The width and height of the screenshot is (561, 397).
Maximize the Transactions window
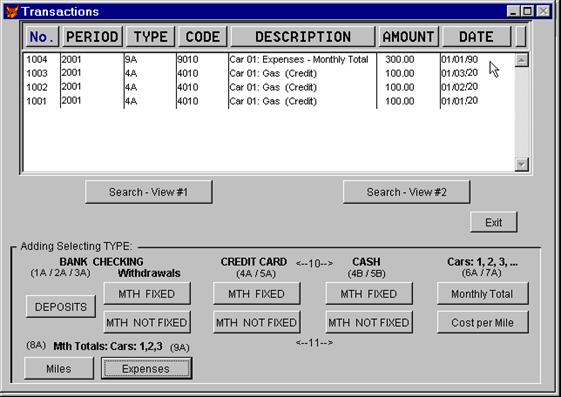tap(527, 11)
